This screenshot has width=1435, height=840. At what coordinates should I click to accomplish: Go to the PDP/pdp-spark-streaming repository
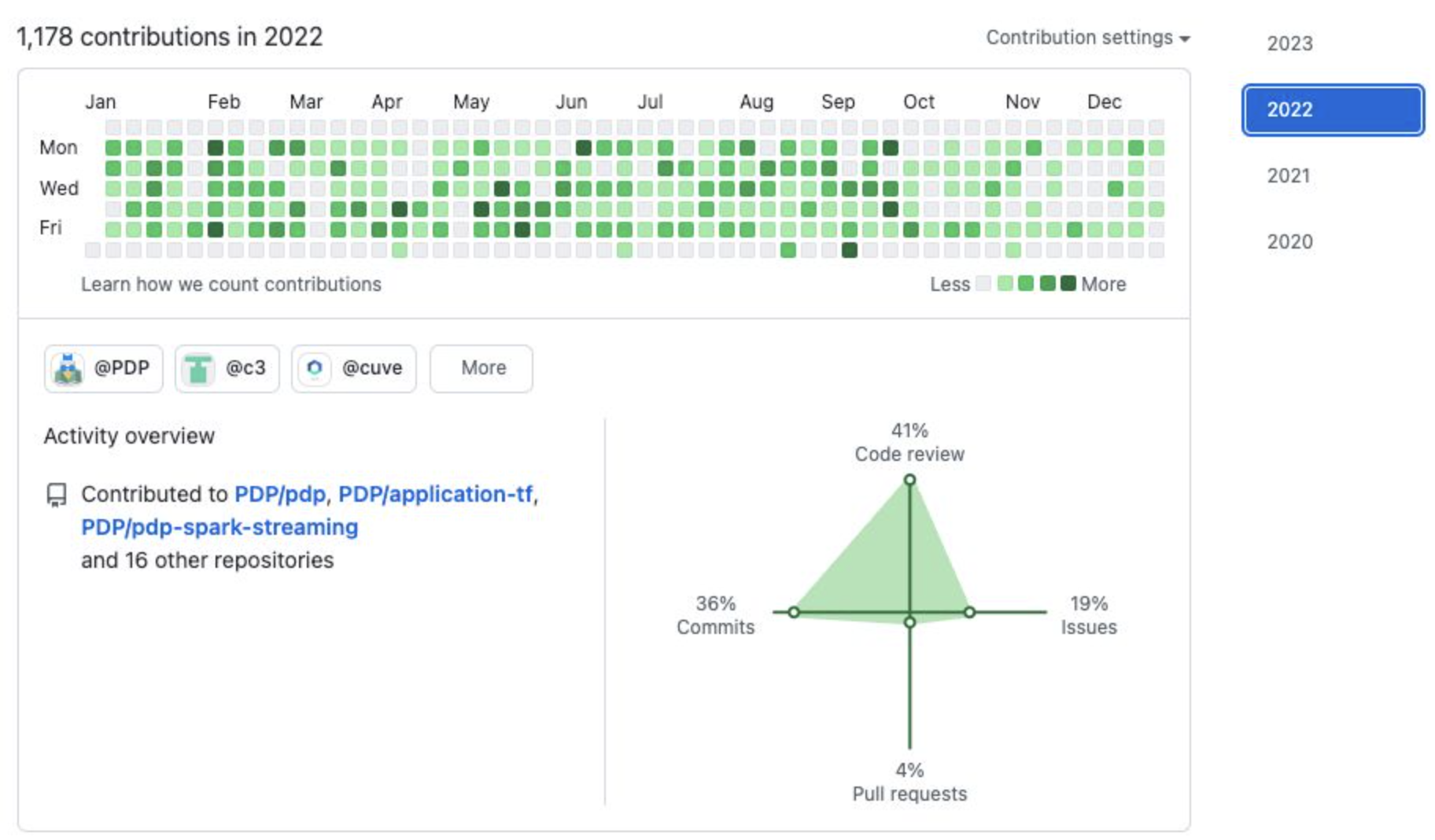[x=219, y=527]
